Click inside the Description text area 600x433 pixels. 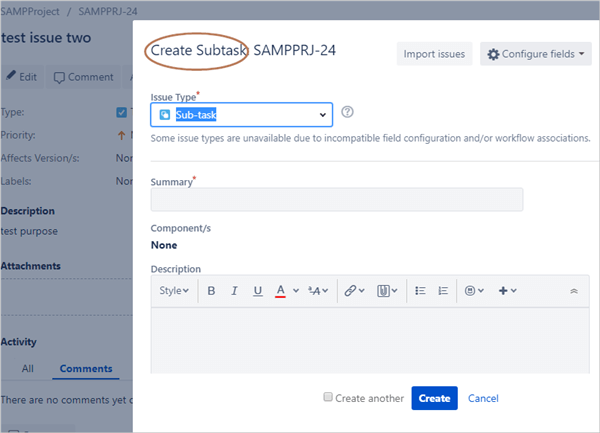[x=370, y=340]
